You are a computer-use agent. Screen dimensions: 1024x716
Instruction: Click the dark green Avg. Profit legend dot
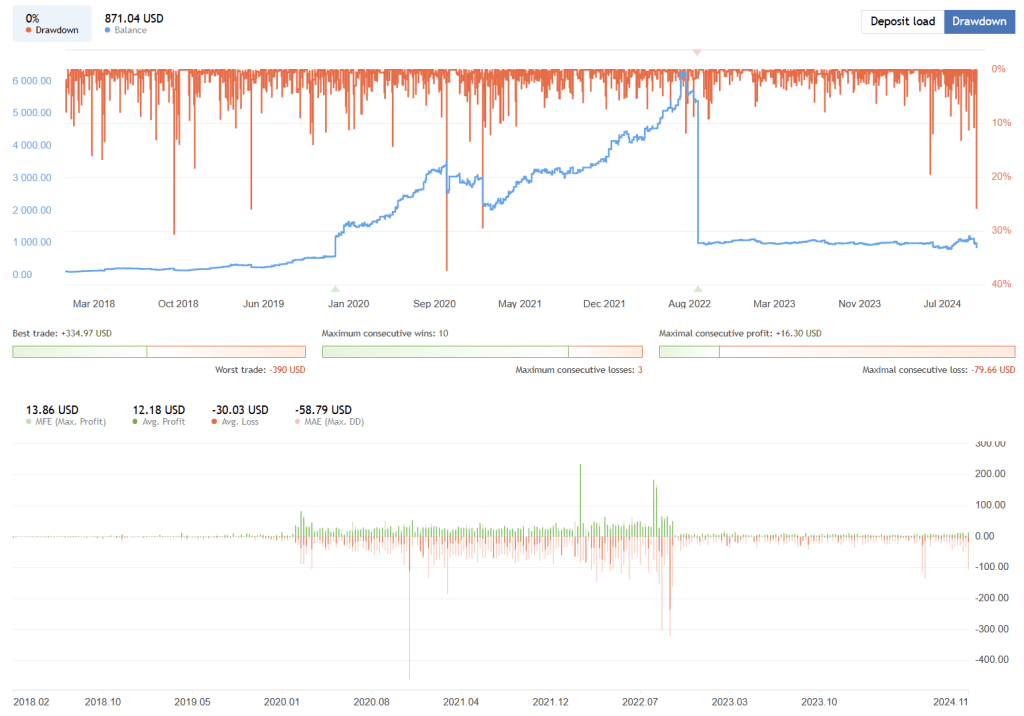point(136,422)
